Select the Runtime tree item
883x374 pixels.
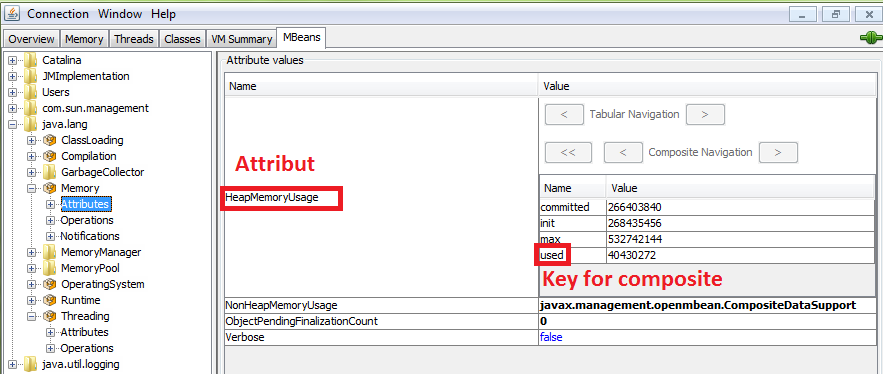81,300
